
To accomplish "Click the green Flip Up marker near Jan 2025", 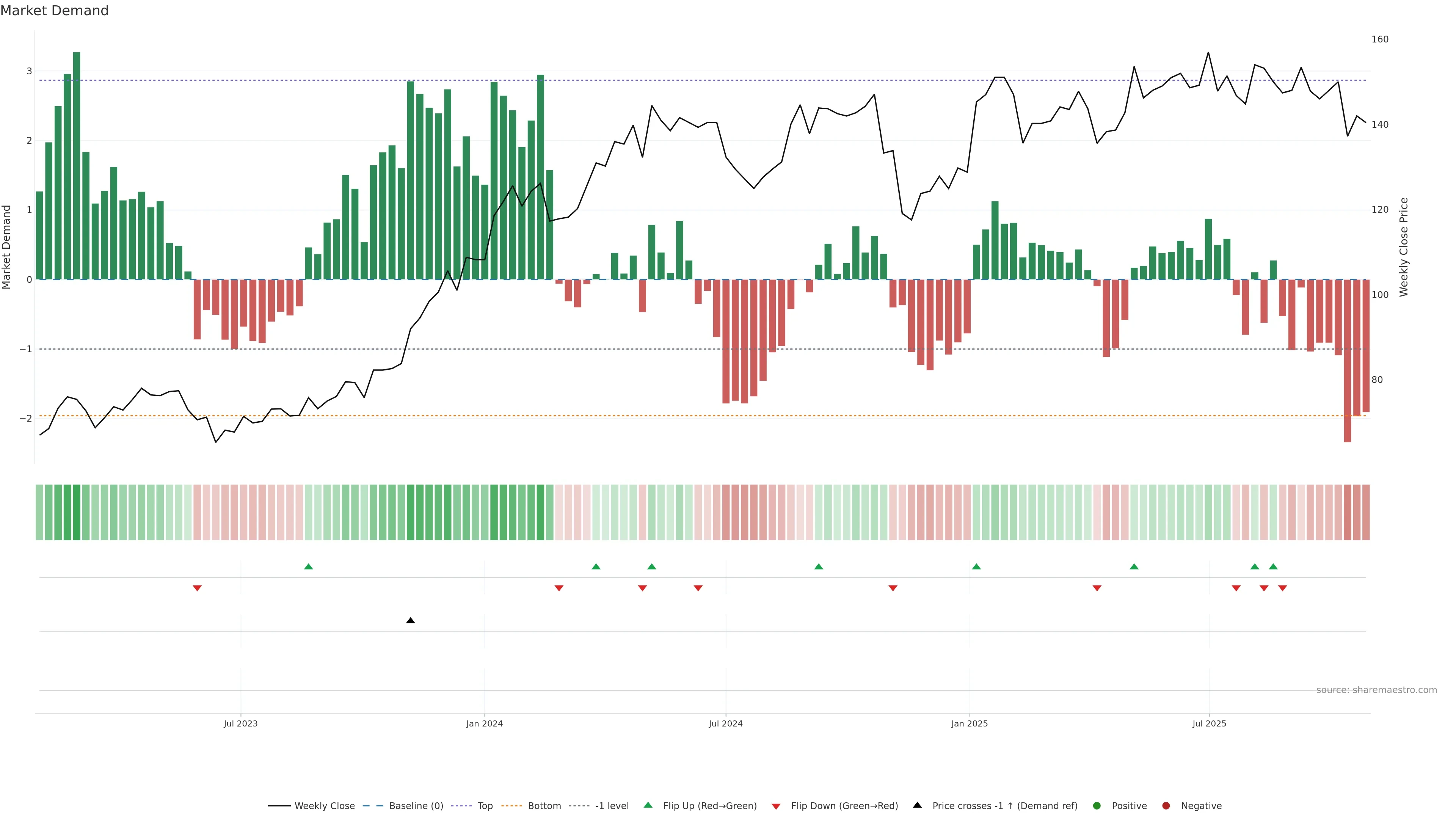I will [x=976, y=566].
